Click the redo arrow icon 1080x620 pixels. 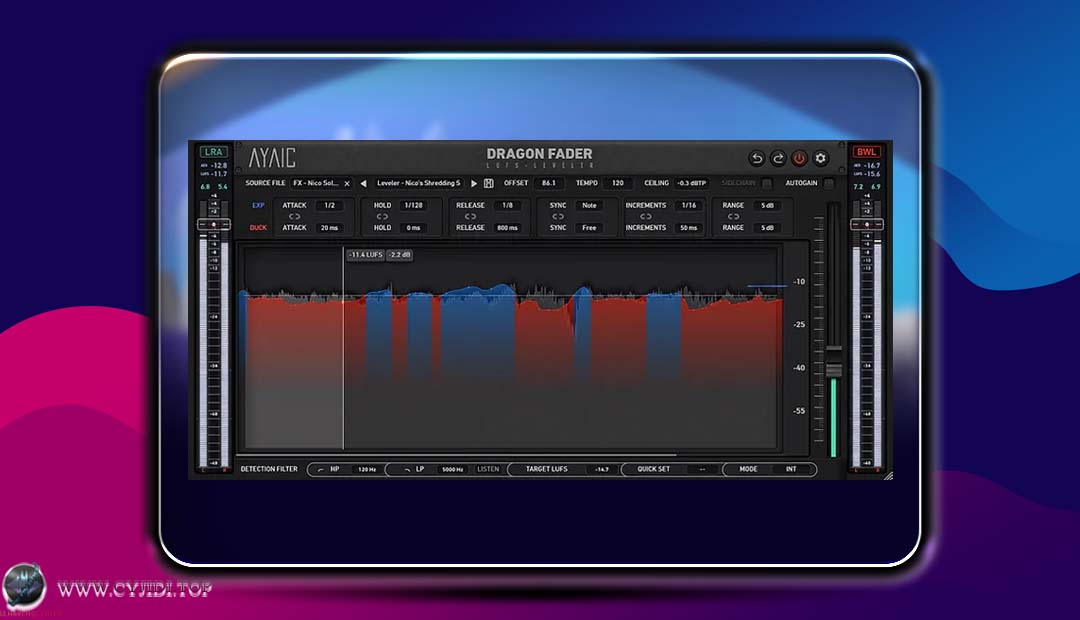[x=778, y=158]
